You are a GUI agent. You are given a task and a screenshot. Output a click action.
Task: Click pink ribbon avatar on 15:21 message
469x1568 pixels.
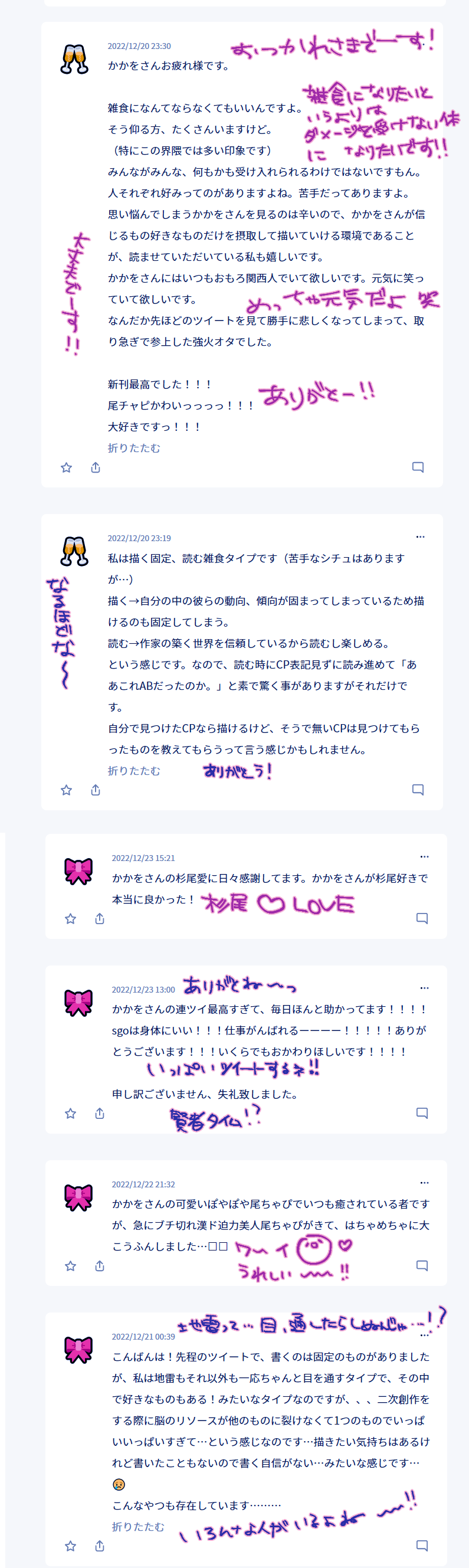[x=78, y=872]
